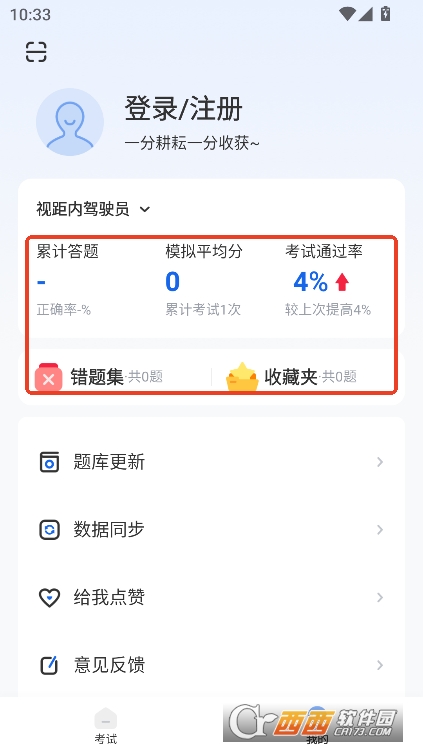423x752 pixels.
Task: Tap the battery status bar icon
Action: [x=386, y=14]
